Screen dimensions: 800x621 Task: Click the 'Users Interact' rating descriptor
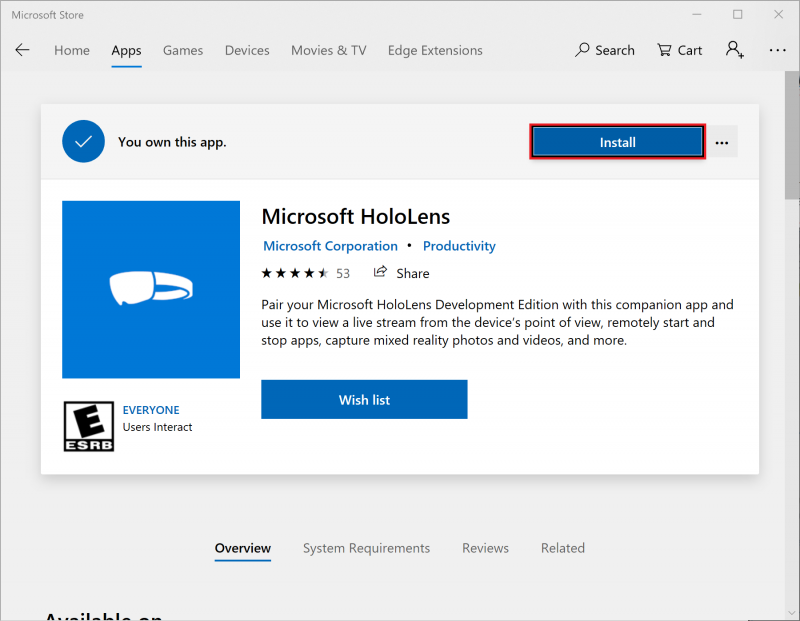click(157, 427)
